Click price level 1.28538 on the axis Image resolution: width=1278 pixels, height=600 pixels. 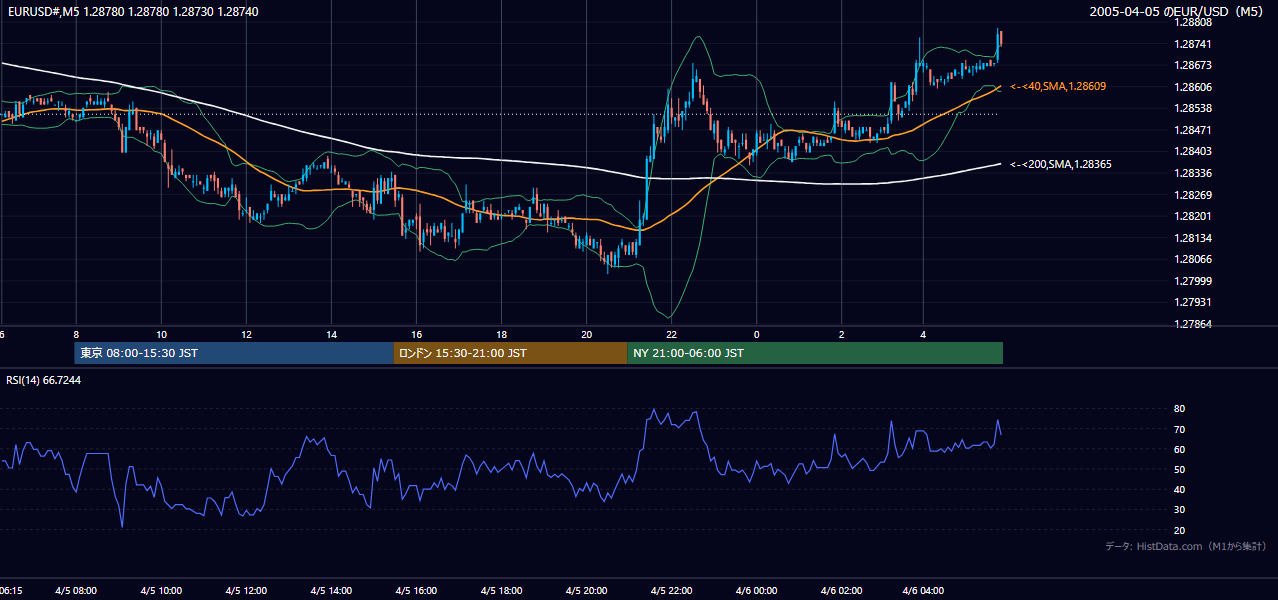coord(1192,108)
